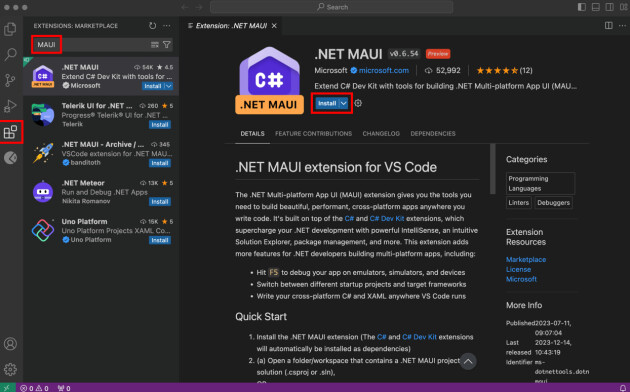Image resolution: width=630 pixels, height=392 pixels.
Task: Toggle secondary side bar layout icon
Action: (609, 7)
